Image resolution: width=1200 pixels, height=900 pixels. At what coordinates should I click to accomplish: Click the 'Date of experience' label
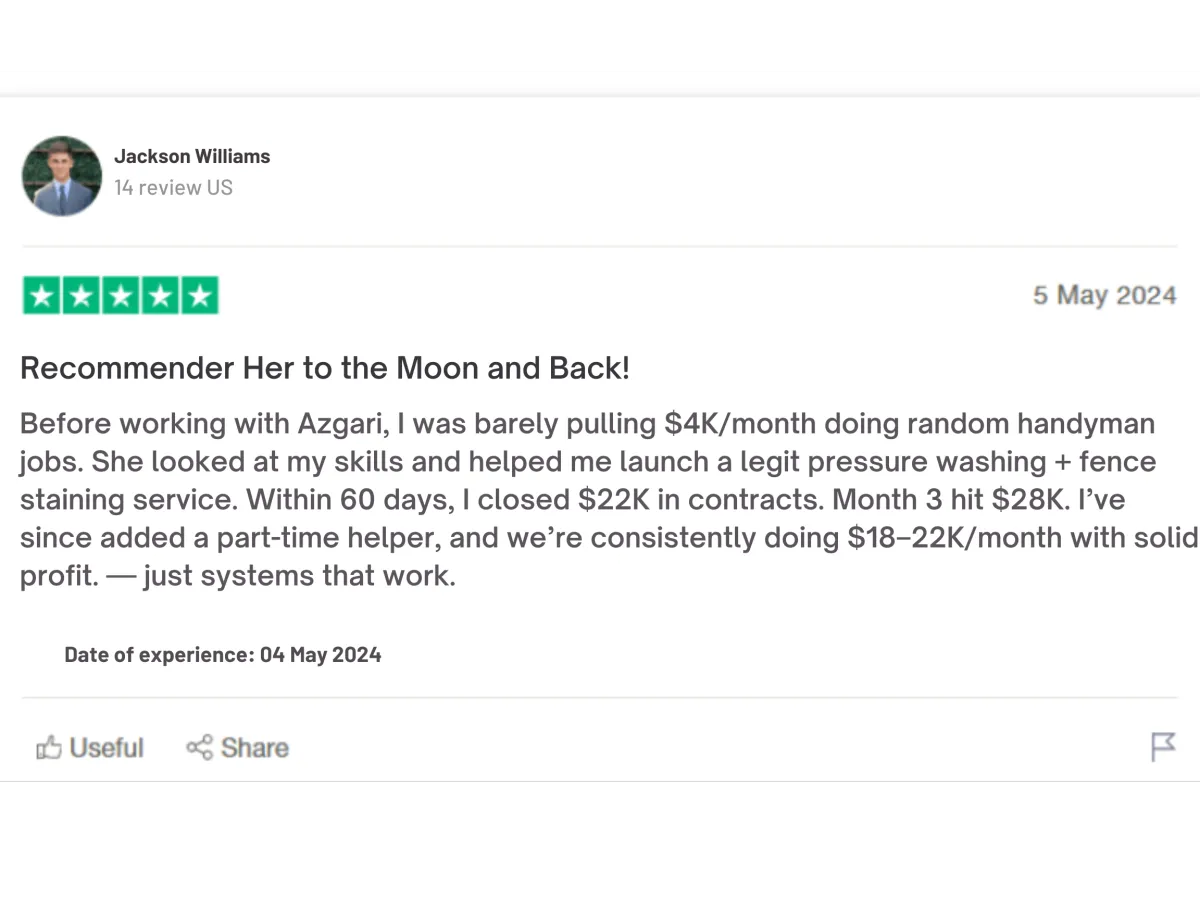[159, 655]
